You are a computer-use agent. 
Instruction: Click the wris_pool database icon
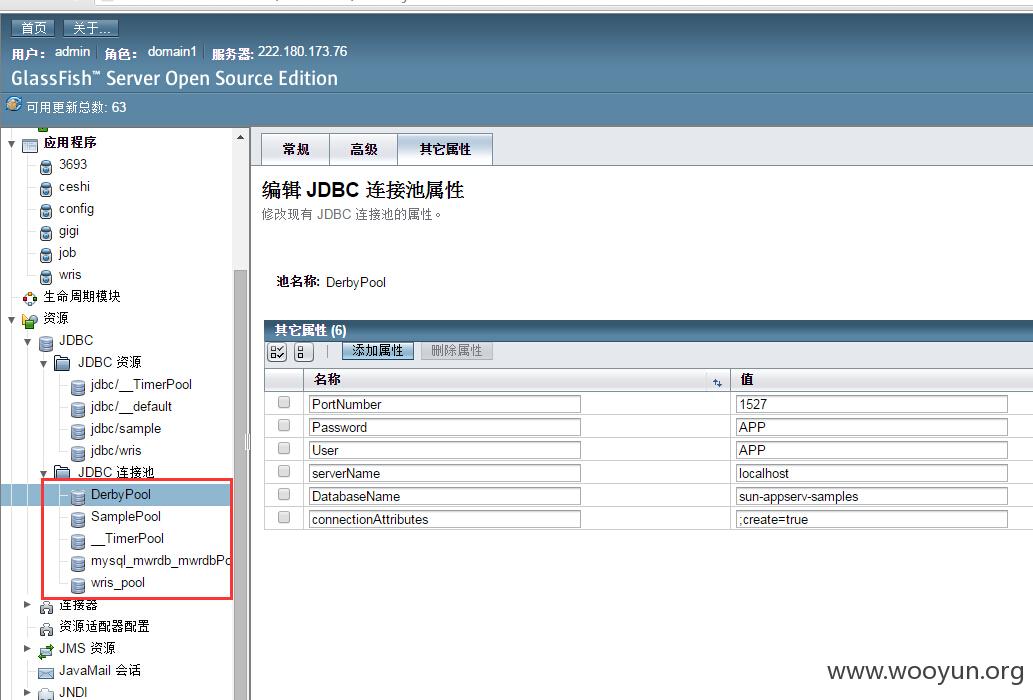coord(78,585)
